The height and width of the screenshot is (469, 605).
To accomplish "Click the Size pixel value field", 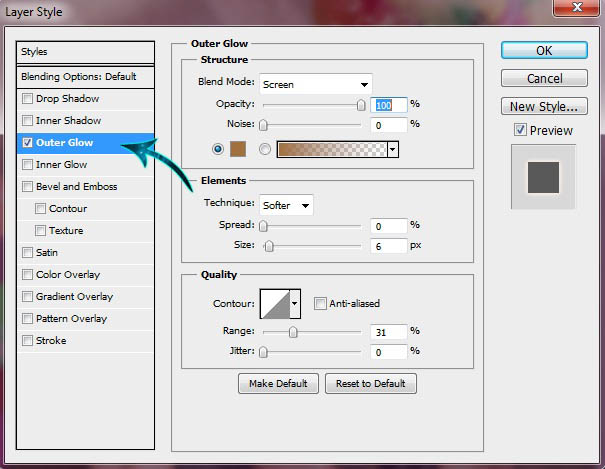I will click(389, 246).
